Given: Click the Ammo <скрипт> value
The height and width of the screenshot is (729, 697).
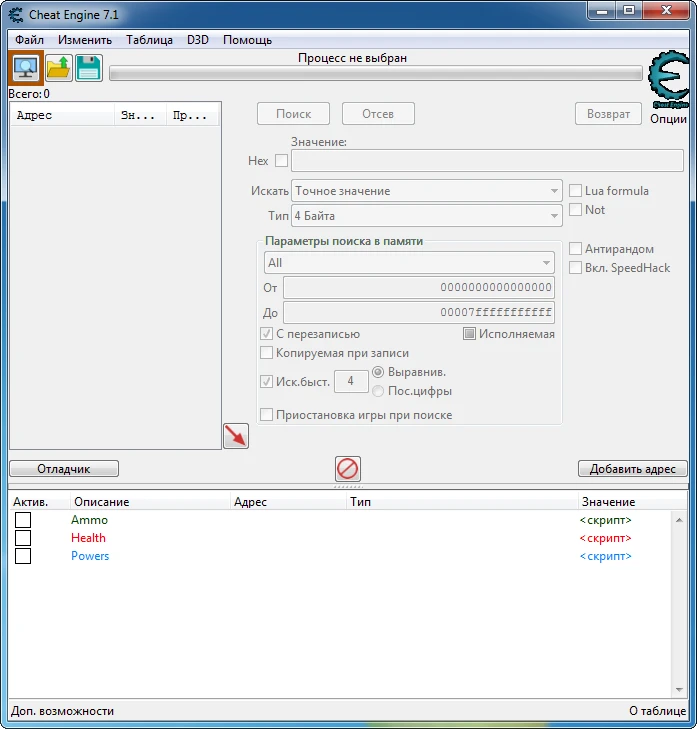Looking at the screenshot, I should 605,520.
